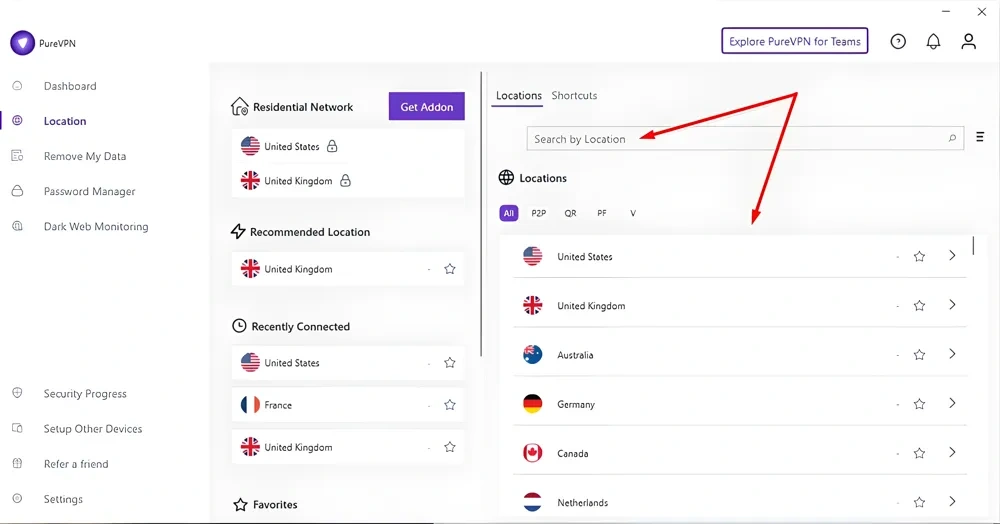This screenshot has width=1000, height=524.
Task: Click the search magnifier icon
Action: [x=952, y=138]
